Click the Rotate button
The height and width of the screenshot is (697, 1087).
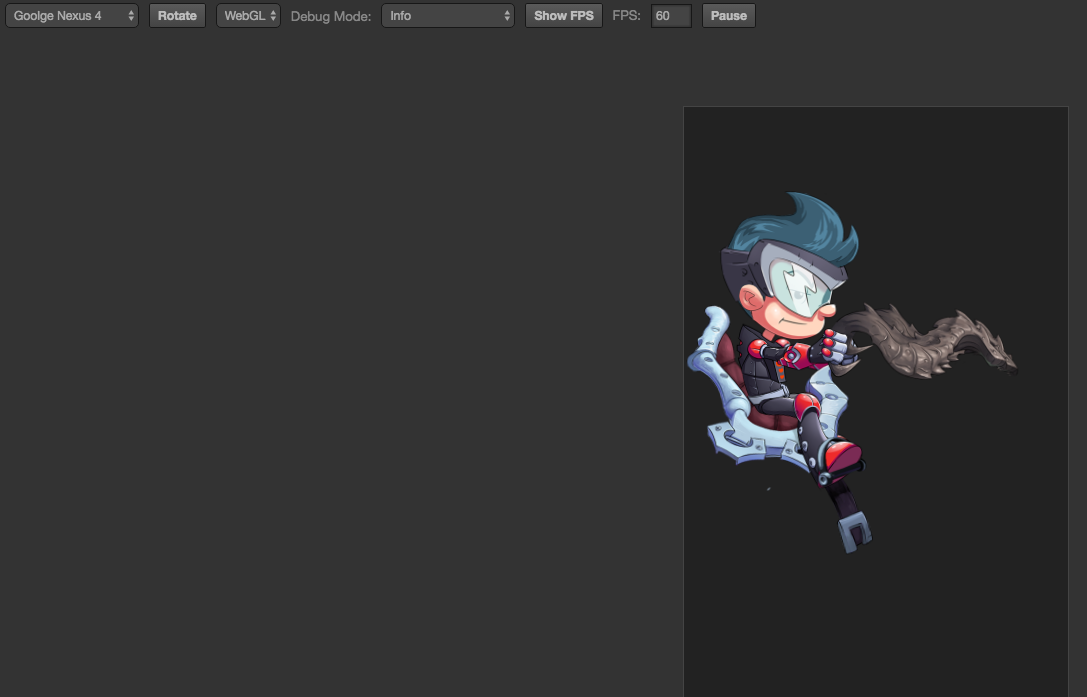pos(177,15)
